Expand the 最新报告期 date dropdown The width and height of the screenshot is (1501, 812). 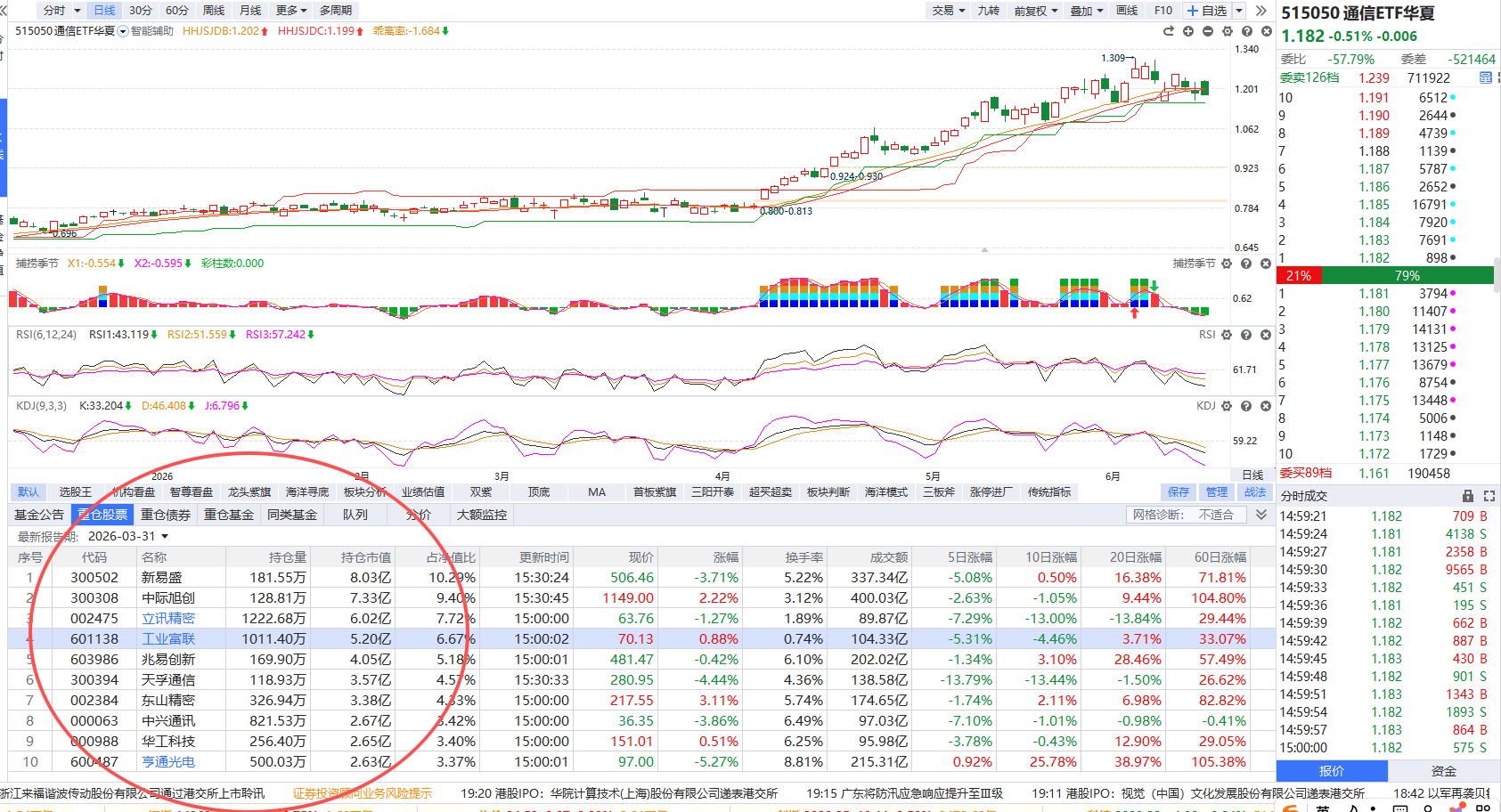(x=165, y=537)
